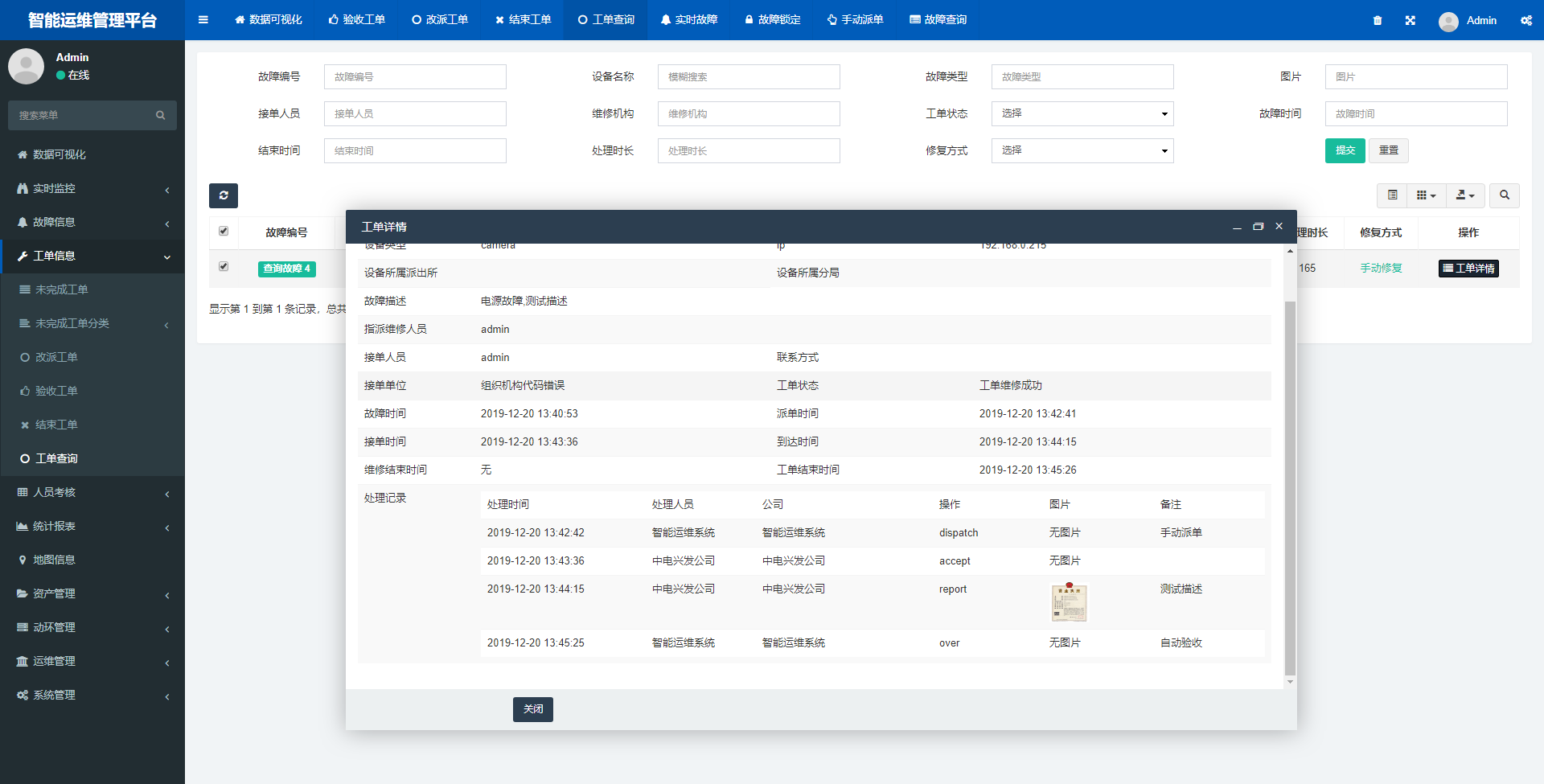Click the hamburger sidebar toggle icon
Viewport: 1544px width, 784px height.
[x=203, y=20]
